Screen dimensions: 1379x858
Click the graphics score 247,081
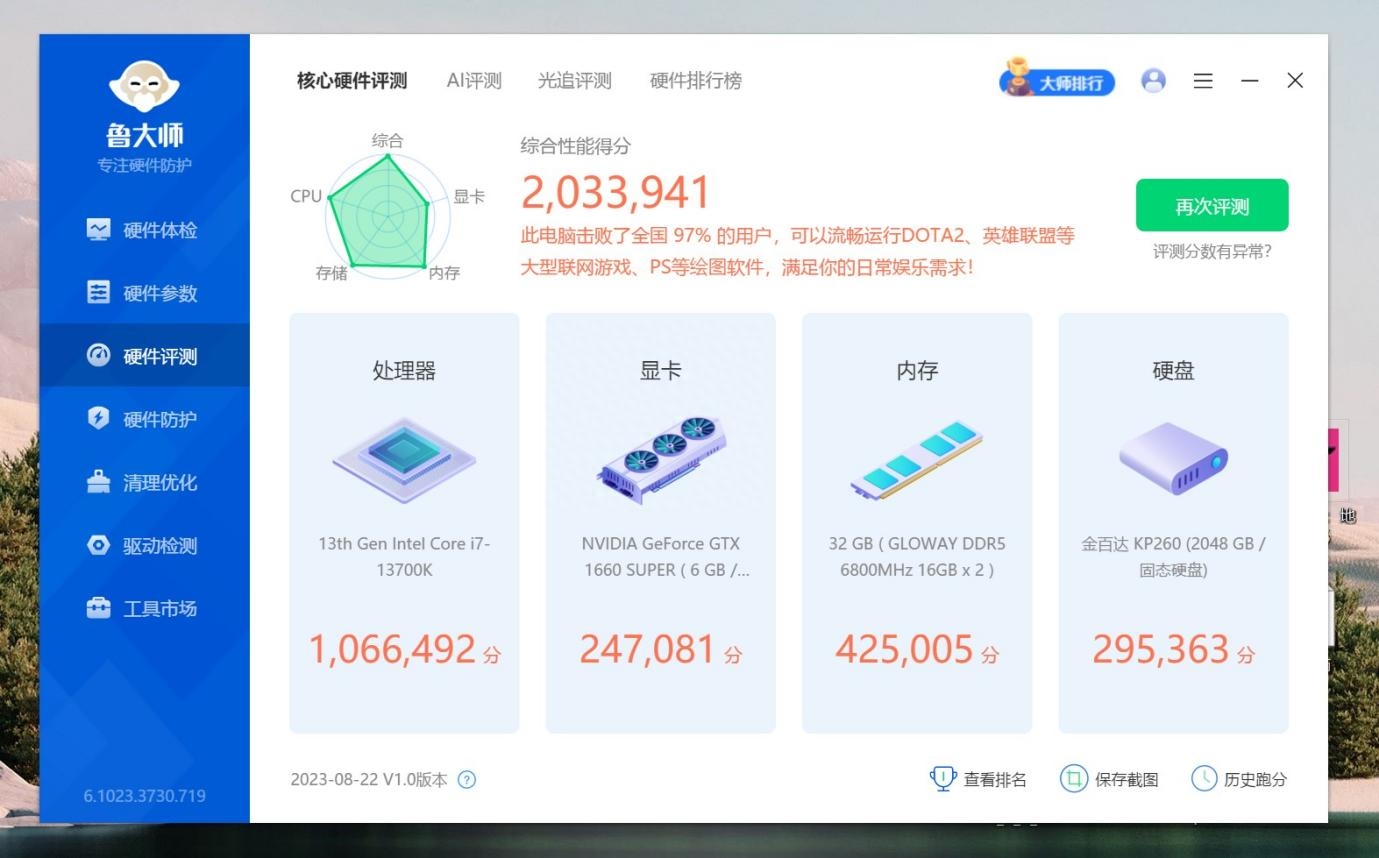[648, 650]
